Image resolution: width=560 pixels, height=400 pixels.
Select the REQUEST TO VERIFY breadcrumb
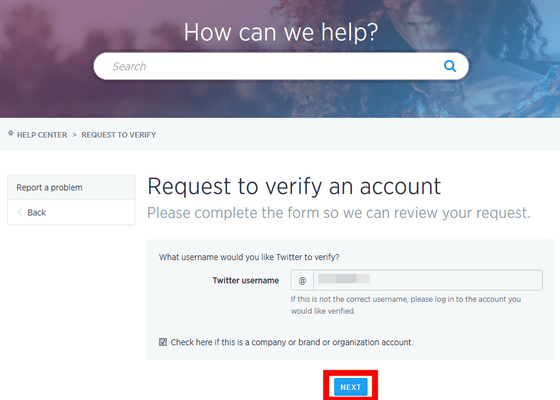pos(119,135)
